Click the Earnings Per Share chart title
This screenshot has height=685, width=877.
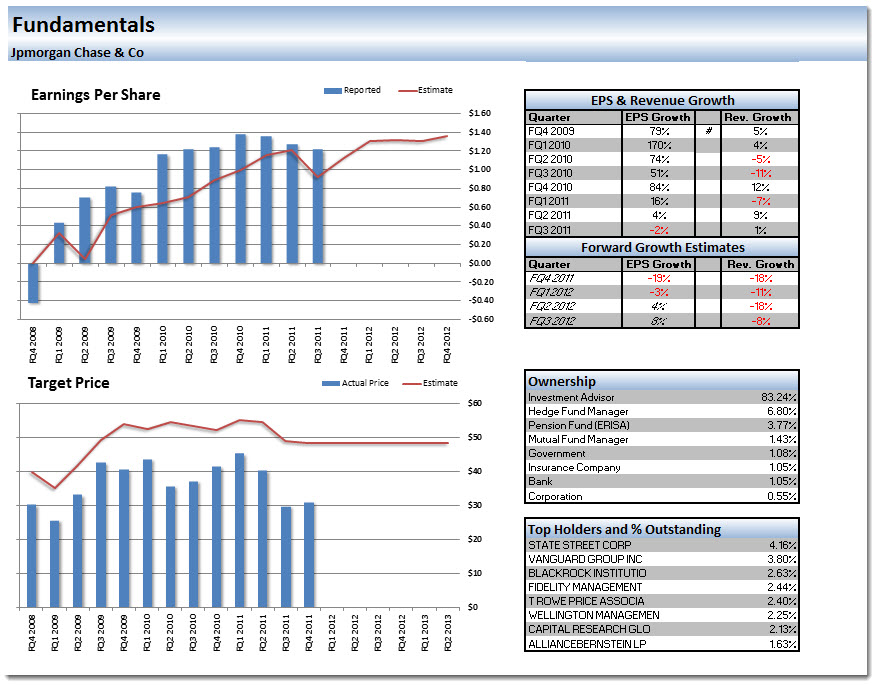coord(96,95)
